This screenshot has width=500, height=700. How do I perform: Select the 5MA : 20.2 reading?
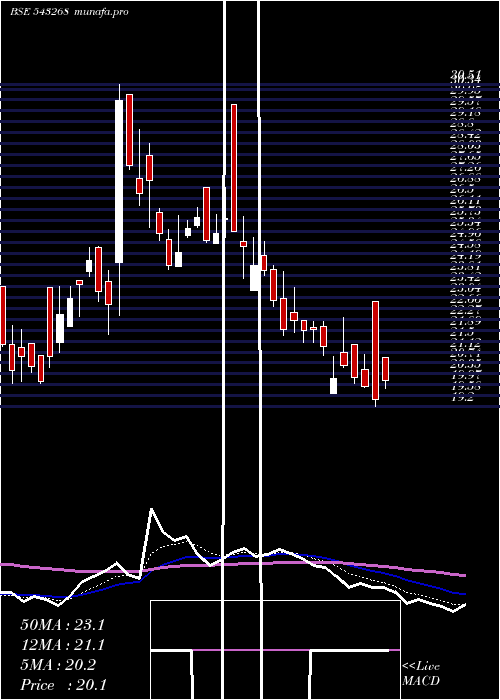coord(58,665)
